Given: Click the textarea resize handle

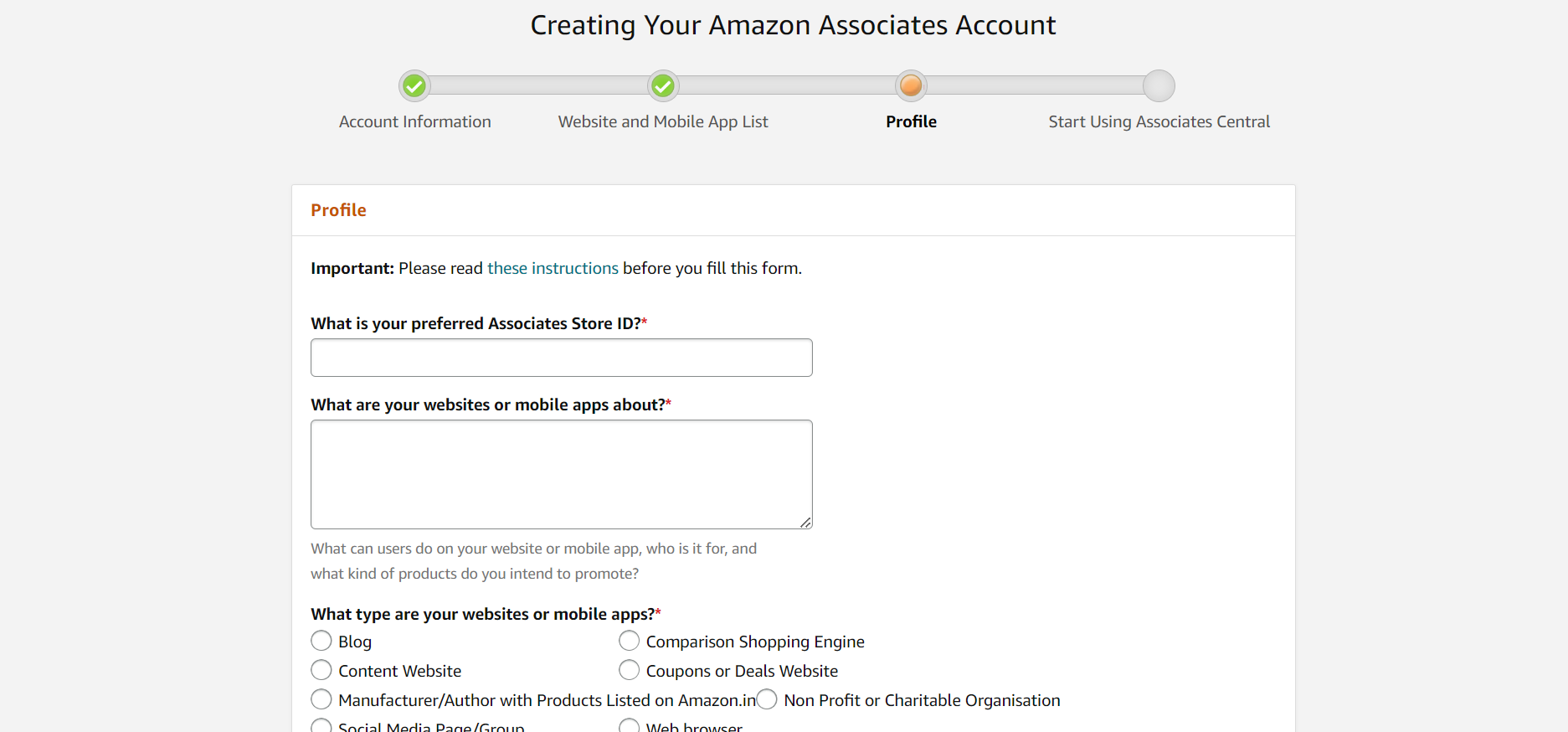Looking at the screenshot, I should tap(806, 523).
